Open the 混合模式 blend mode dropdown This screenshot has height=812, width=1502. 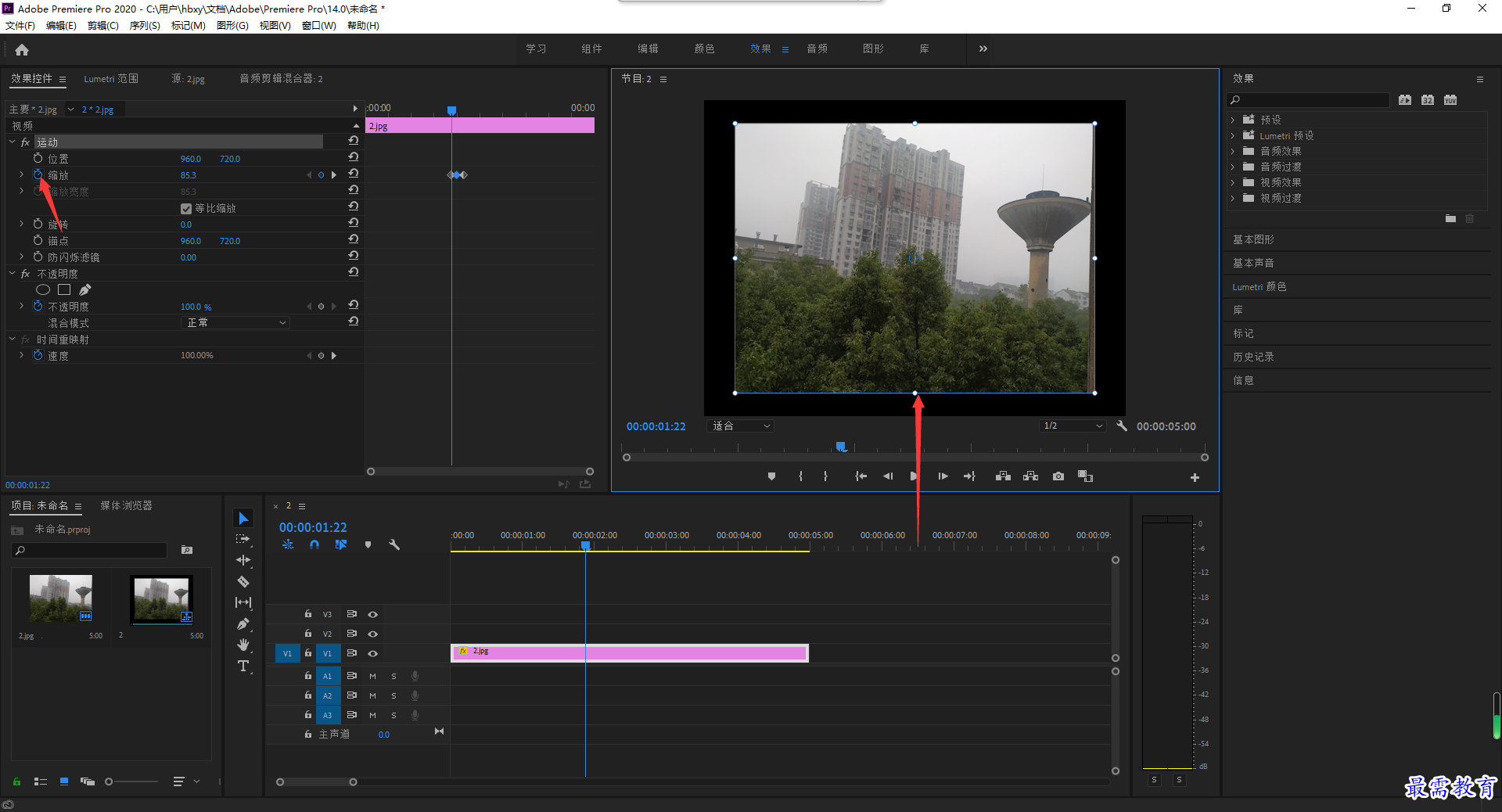(x=235, y=322)
